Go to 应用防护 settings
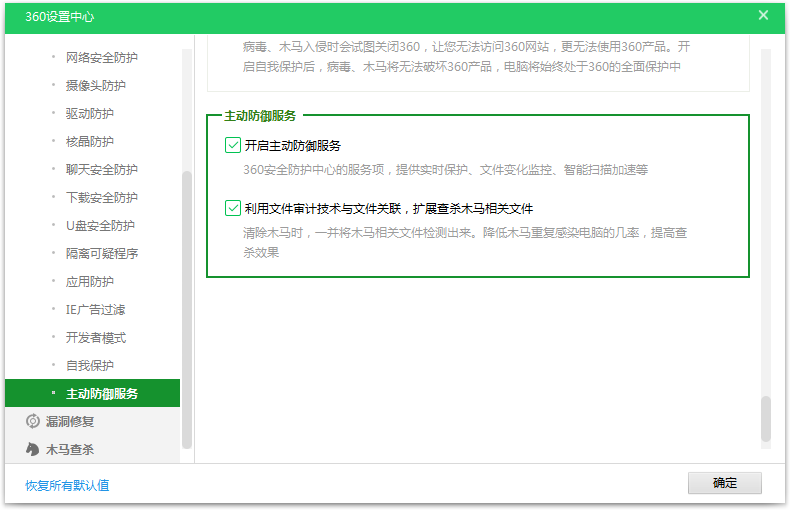Image resolution: width=790 pixels, height=510 pixels. [x=89, y=281]
